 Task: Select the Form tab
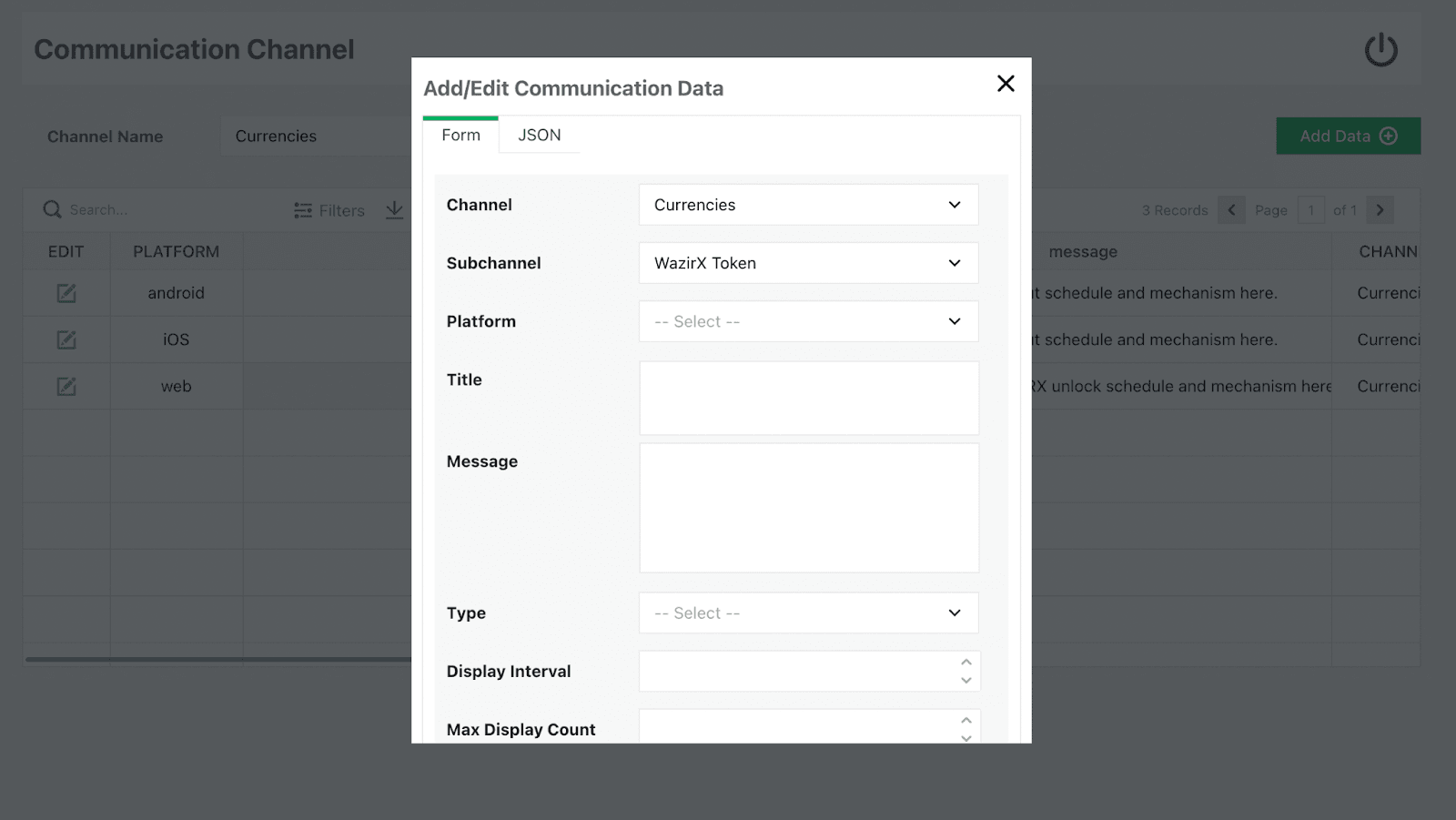(460, 136)
